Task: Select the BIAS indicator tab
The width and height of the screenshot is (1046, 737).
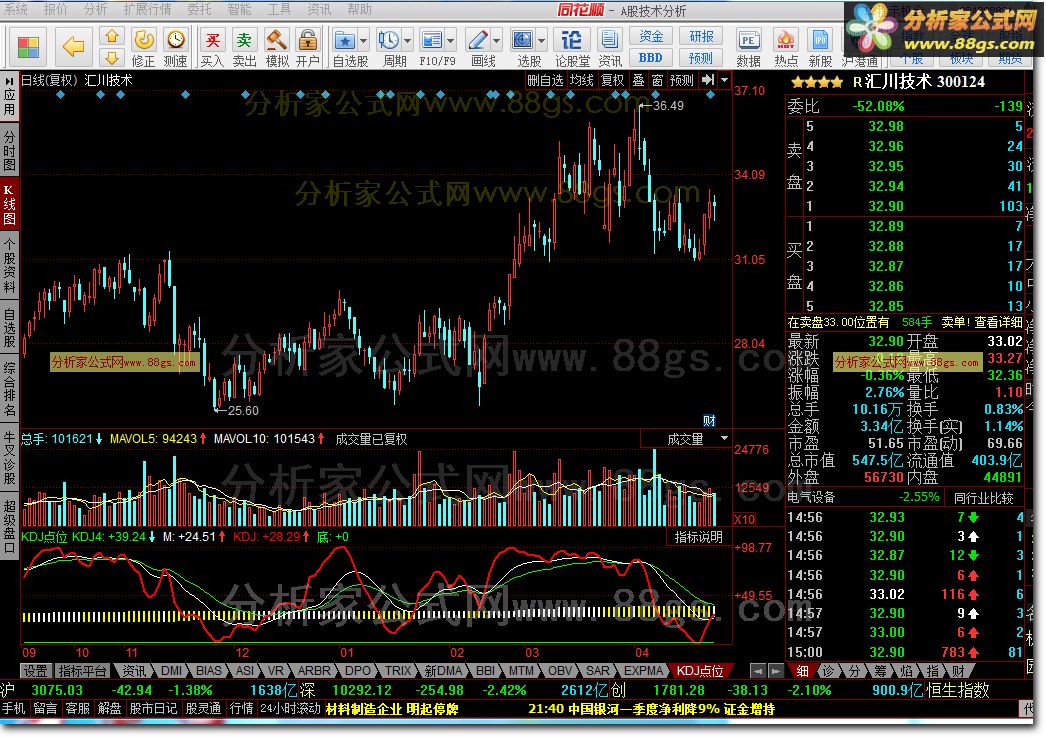Action: [208, 670]
